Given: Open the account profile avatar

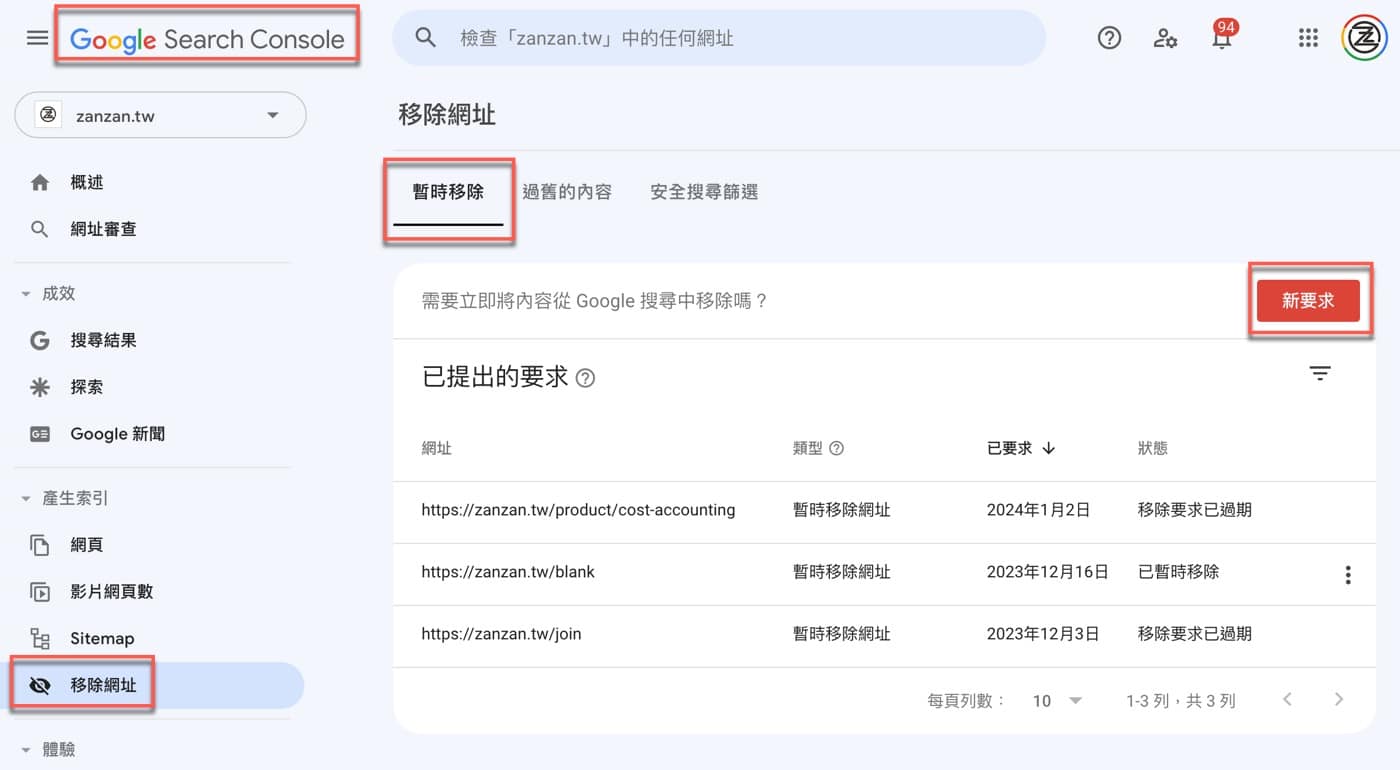Looking at the screenshot, I should (1363, 38).
